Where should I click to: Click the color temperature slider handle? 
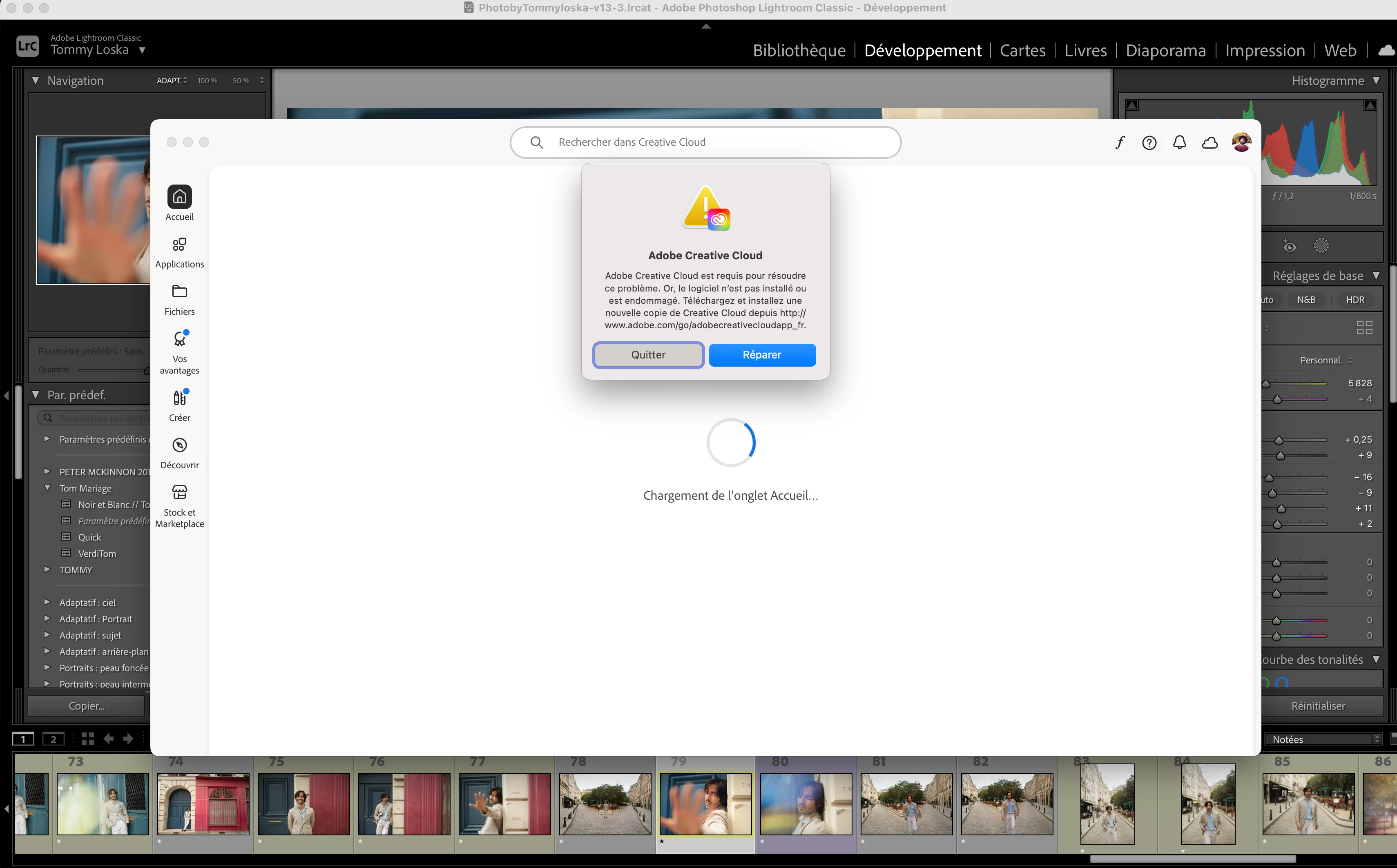(1265, 383)
